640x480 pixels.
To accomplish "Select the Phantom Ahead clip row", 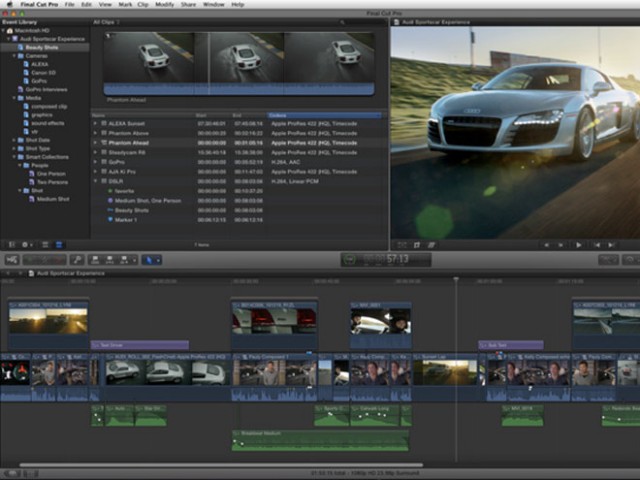I will click(x=239, y=143).
